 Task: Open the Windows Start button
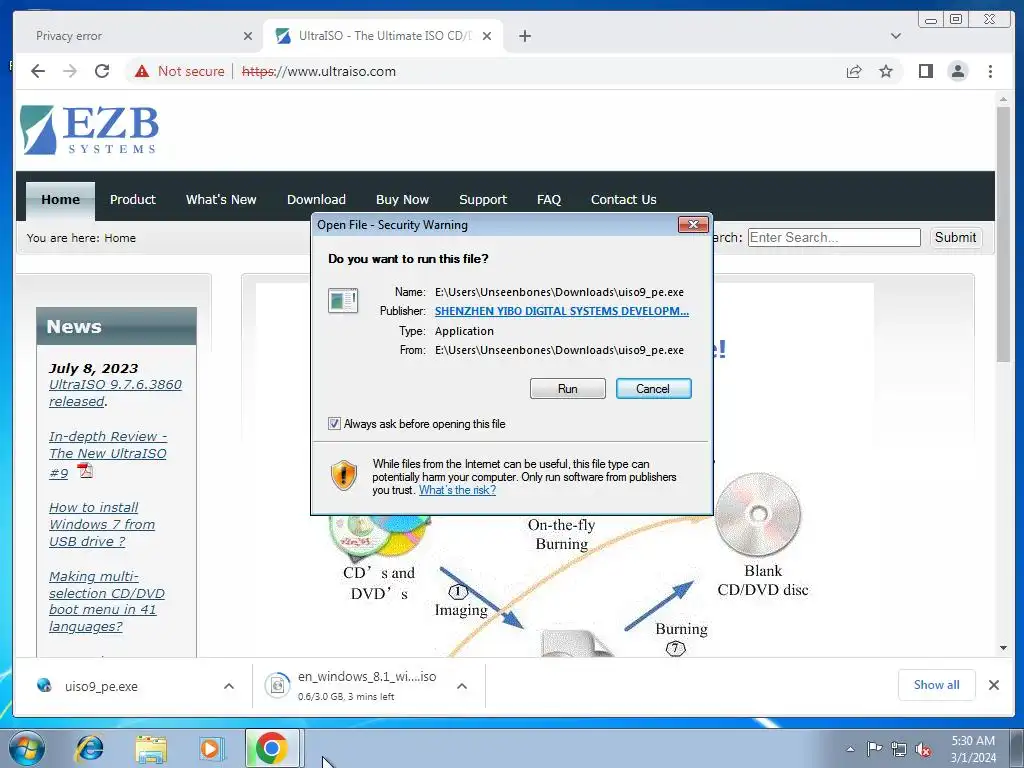point(26,748)
